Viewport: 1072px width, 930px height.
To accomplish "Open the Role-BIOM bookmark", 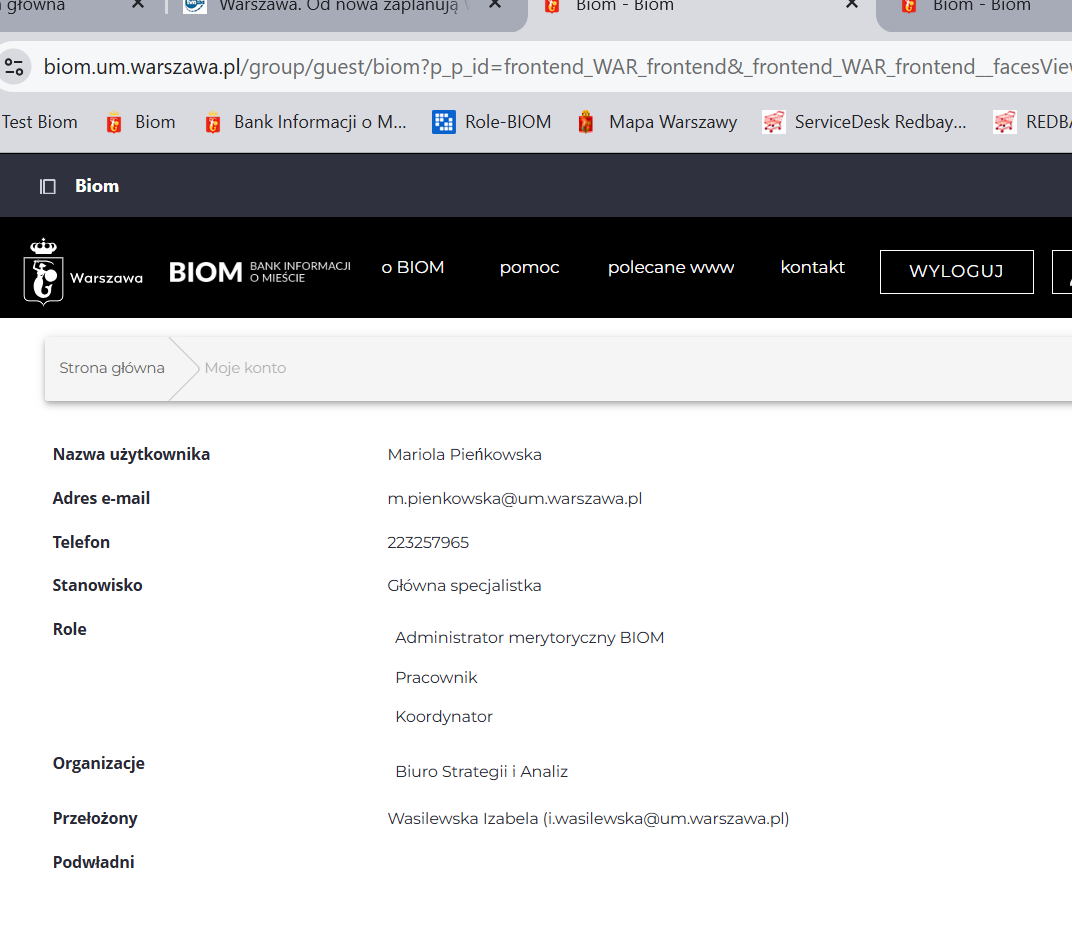I will (x=492, y=122).
